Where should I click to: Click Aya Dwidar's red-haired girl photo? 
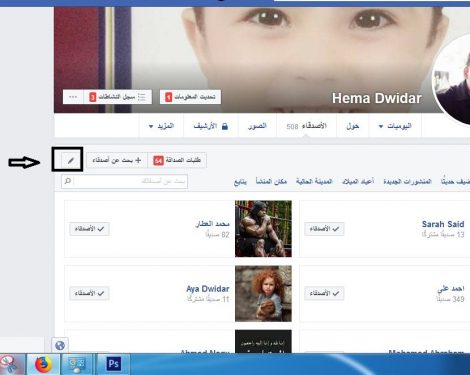[x=263, y=293]
